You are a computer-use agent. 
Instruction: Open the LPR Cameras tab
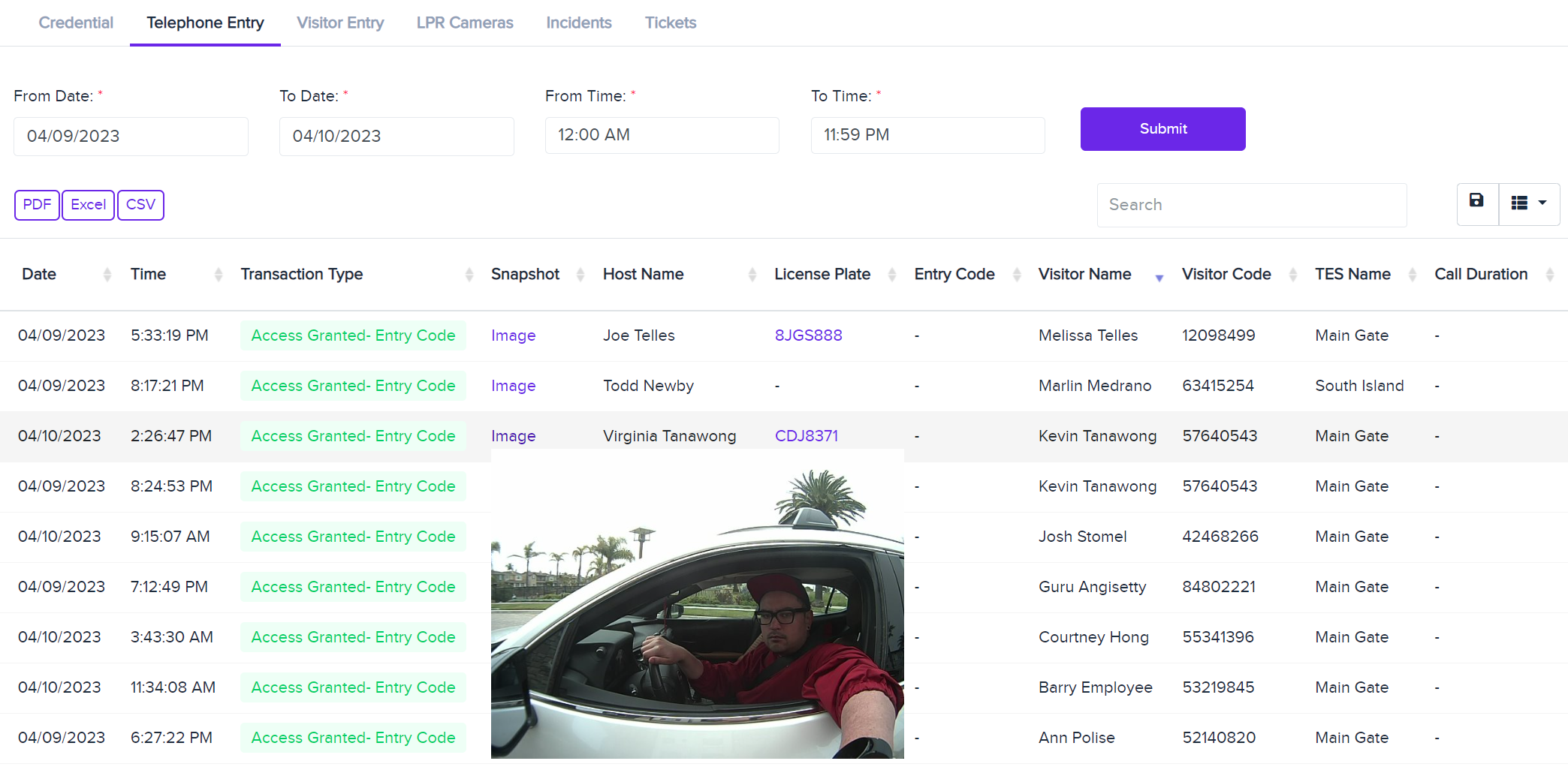click(465, 23)
